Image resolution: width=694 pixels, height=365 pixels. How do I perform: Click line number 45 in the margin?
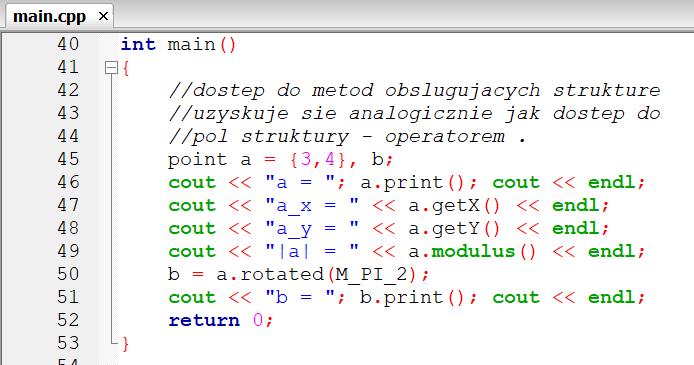(x=68, y=159)
